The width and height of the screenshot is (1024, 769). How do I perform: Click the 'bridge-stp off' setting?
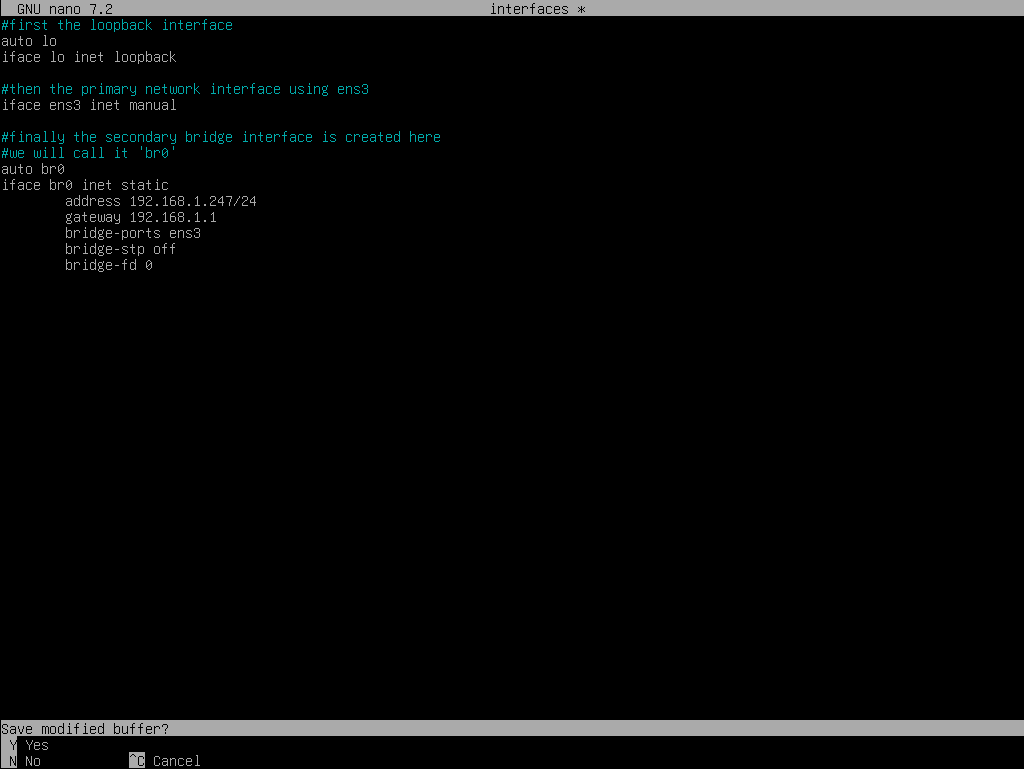pos(120,249)
